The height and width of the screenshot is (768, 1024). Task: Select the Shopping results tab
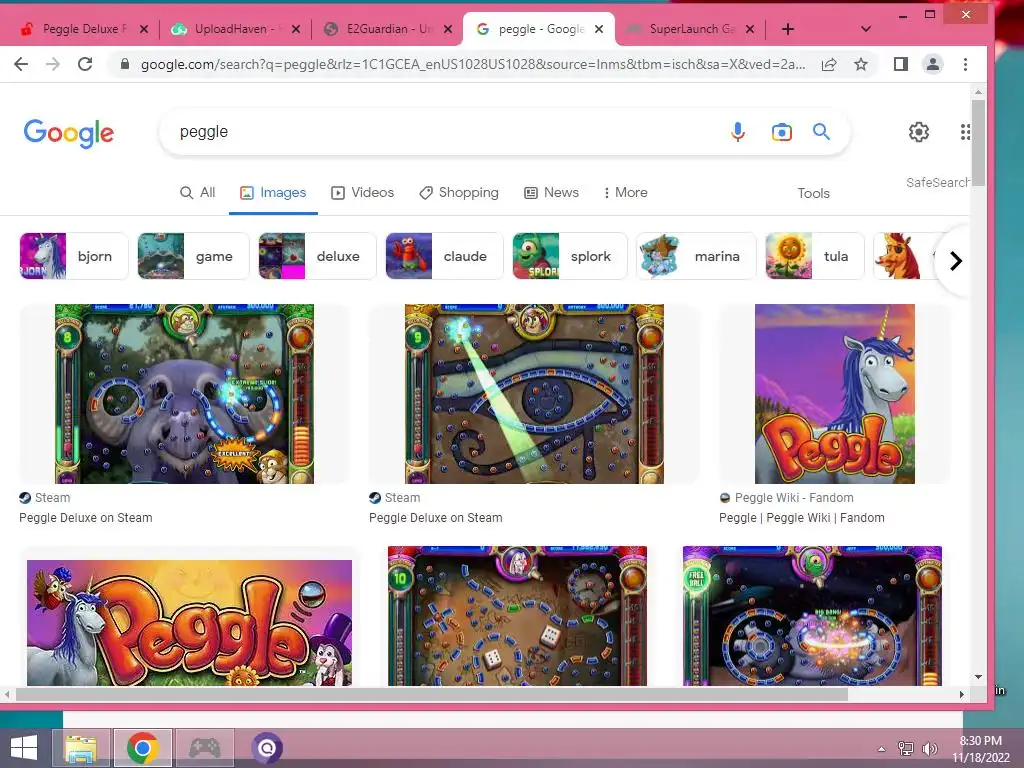pyautogui.click(x=458, y=193)
